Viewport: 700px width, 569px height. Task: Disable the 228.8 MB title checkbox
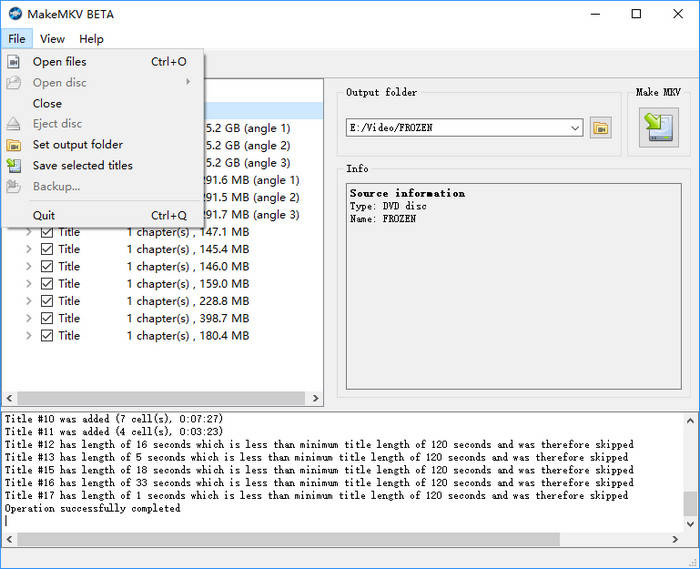(x=47, y=301)
